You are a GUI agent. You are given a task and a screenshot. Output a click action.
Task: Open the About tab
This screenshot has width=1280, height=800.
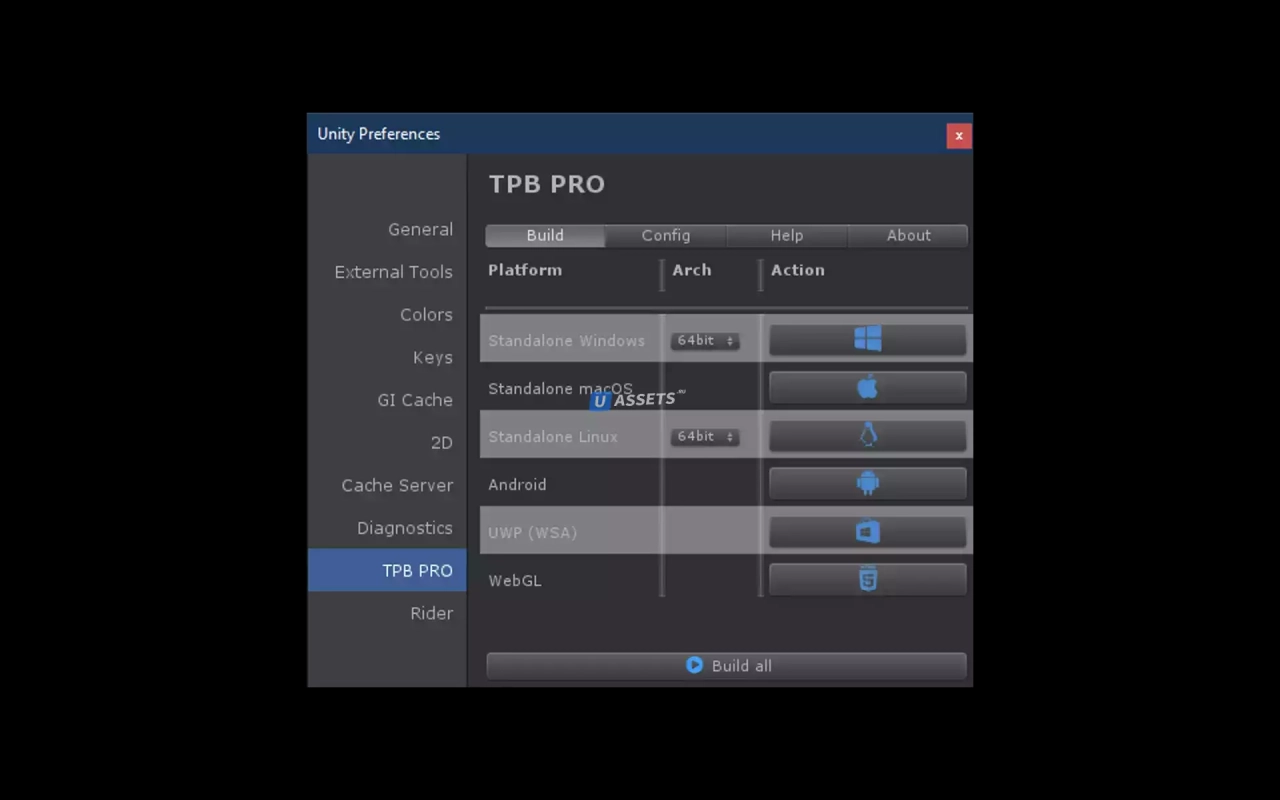pyautogui.click(x=908, y=236)
